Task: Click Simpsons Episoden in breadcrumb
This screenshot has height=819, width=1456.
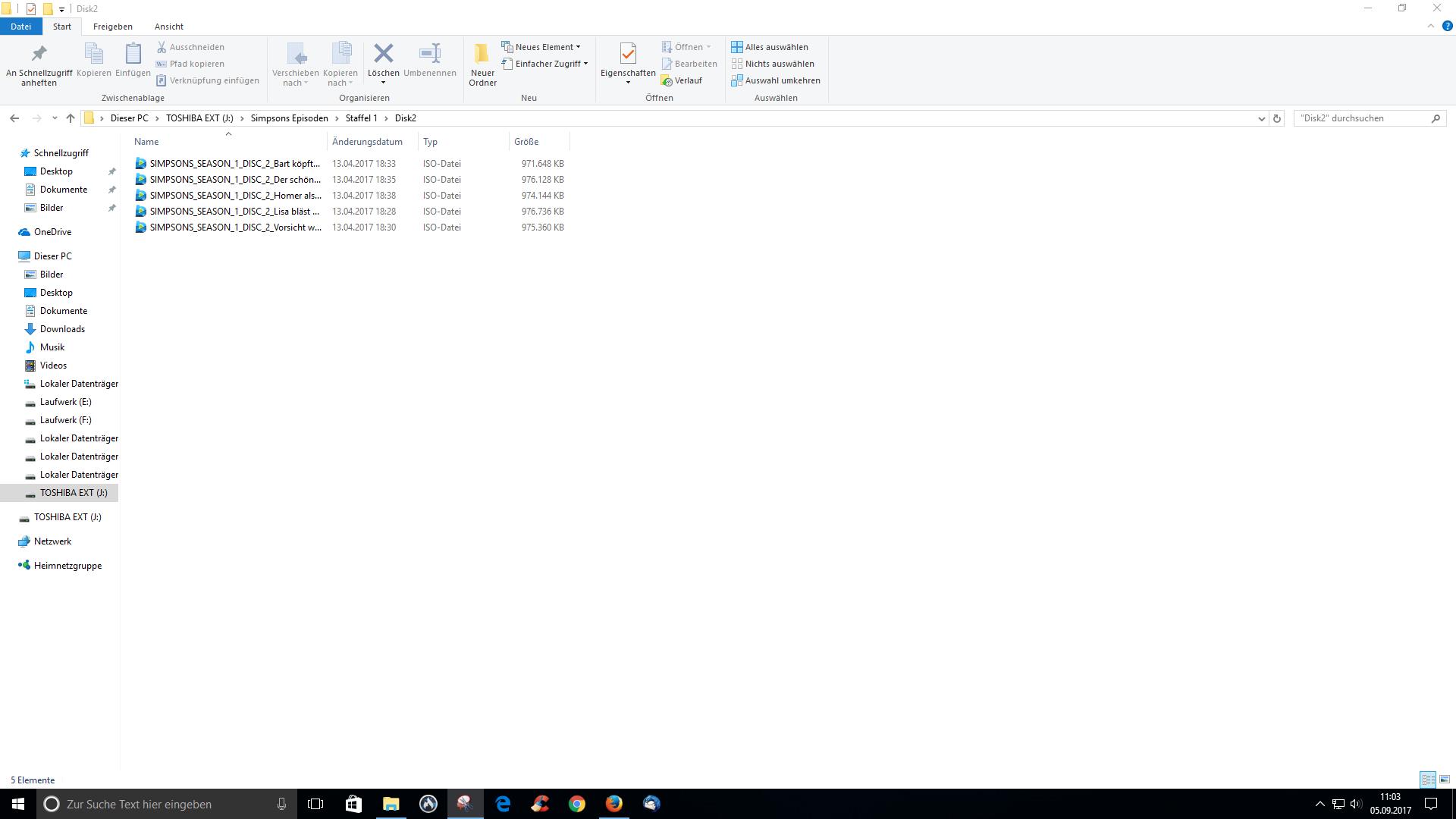Action: [x=290, y=118]
